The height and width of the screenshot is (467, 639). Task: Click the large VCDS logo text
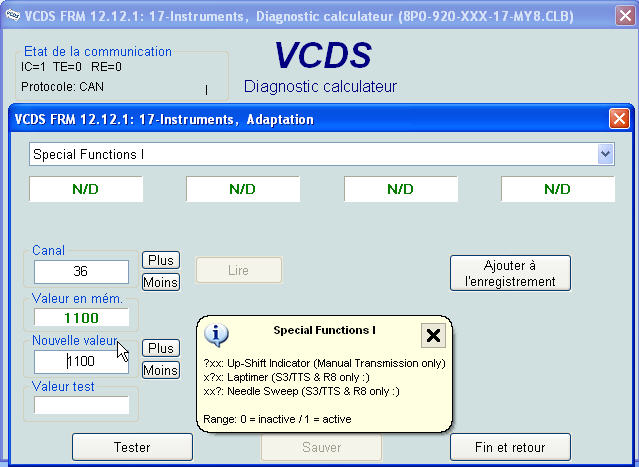pyautogui.click(x=323, y=55)
